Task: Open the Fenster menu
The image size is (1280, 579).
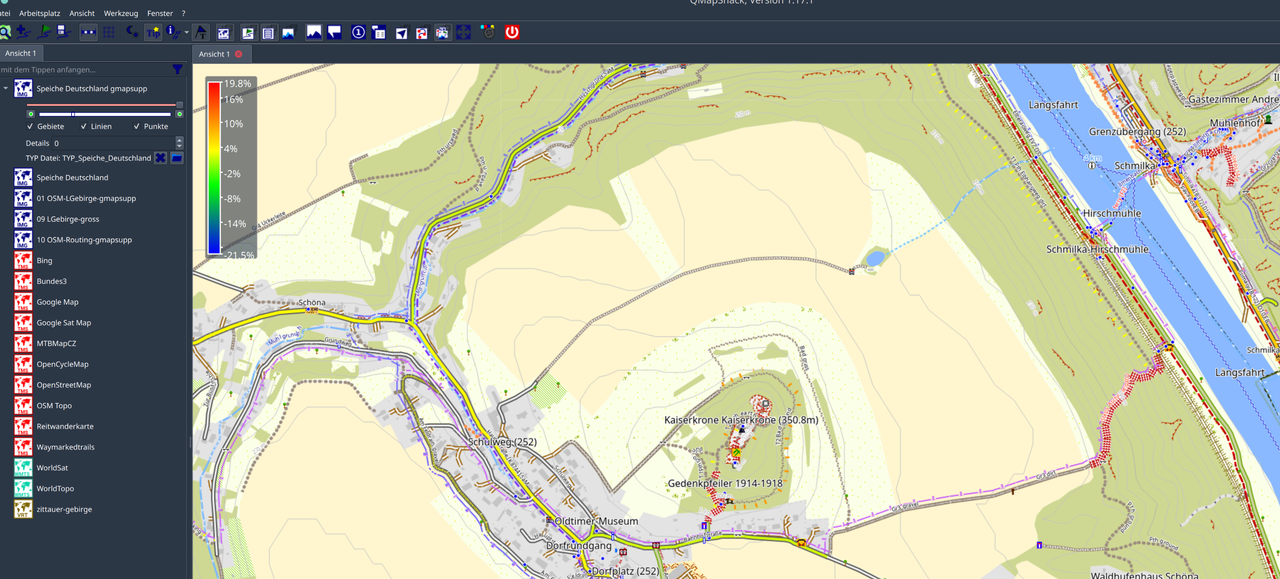Action: tap(160, 13)
